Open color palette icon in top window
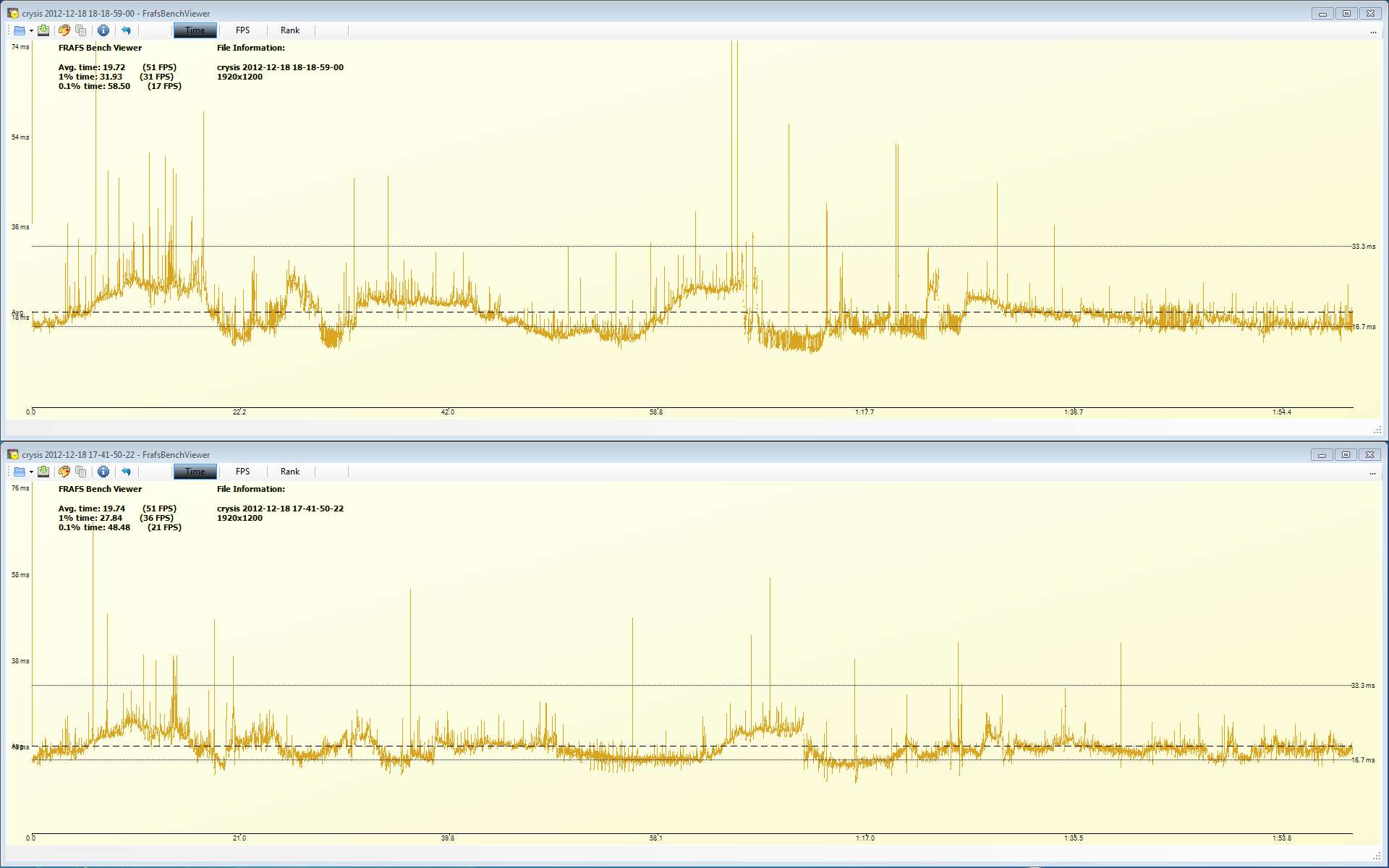This screenshot has width=1389, height=868. tap(64, 30)
